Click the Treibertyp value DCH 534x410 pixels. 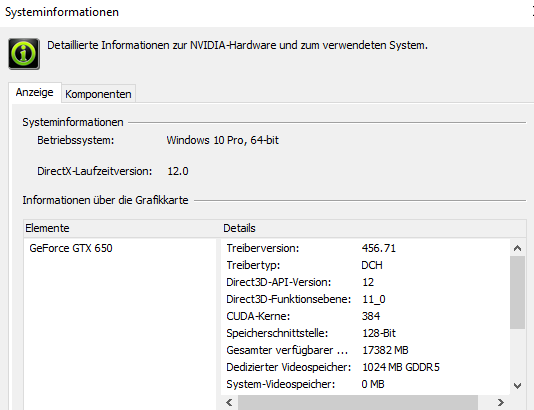pyautogui.click(x=372, y=265)
